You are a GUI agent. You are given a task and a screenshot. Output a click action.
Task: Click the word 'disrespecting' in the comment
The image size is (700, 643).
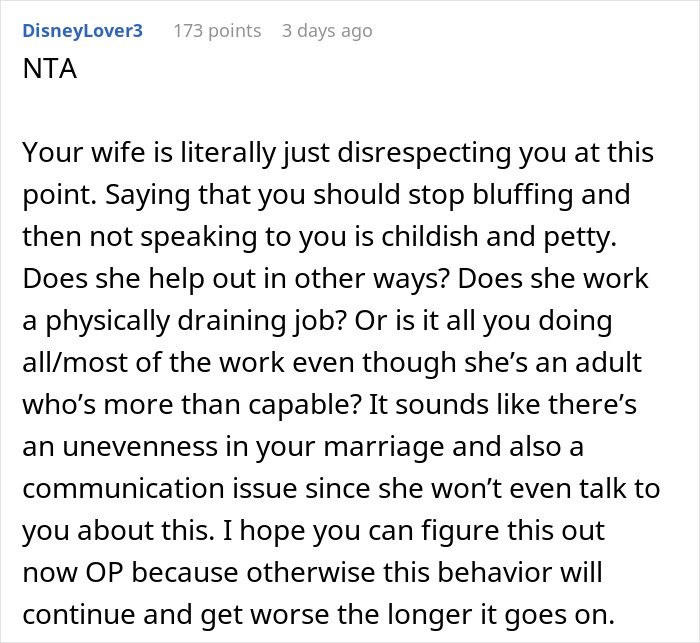(x=424, y=153)
